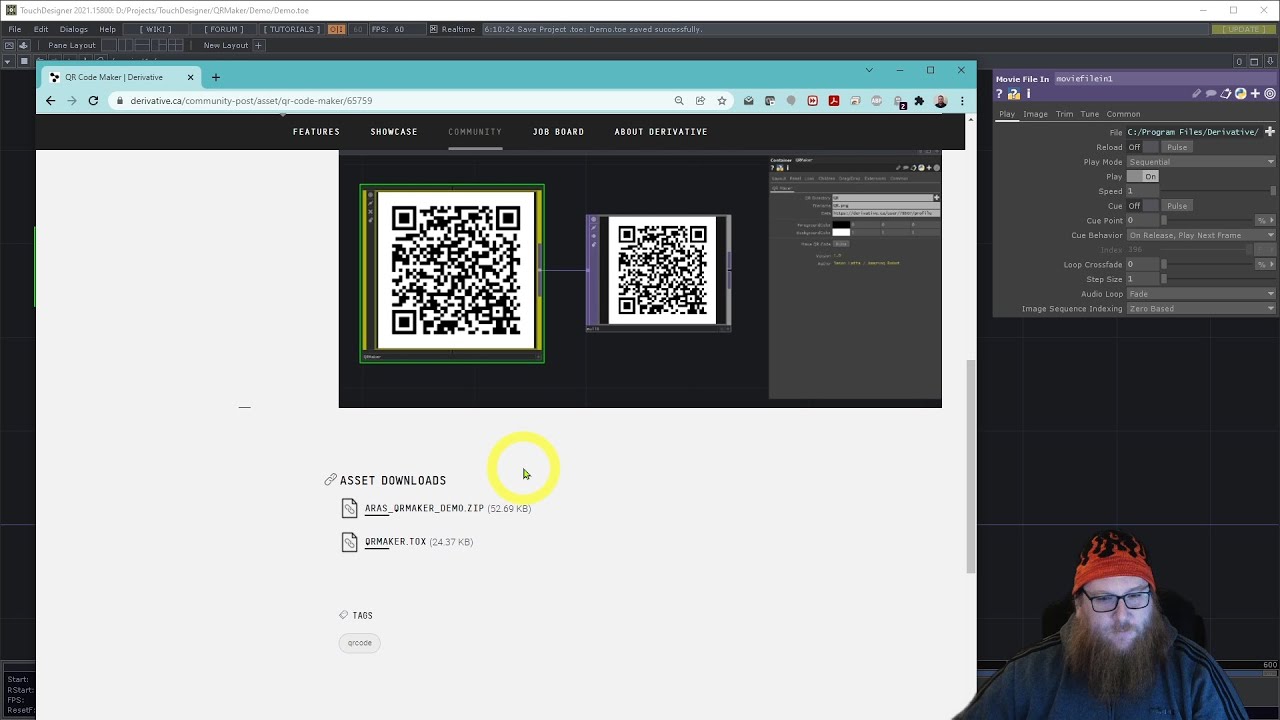Image resolution: width=1280 pixels, height=720 pixels.
Task: Open the File menu
Action: point(15,29)
